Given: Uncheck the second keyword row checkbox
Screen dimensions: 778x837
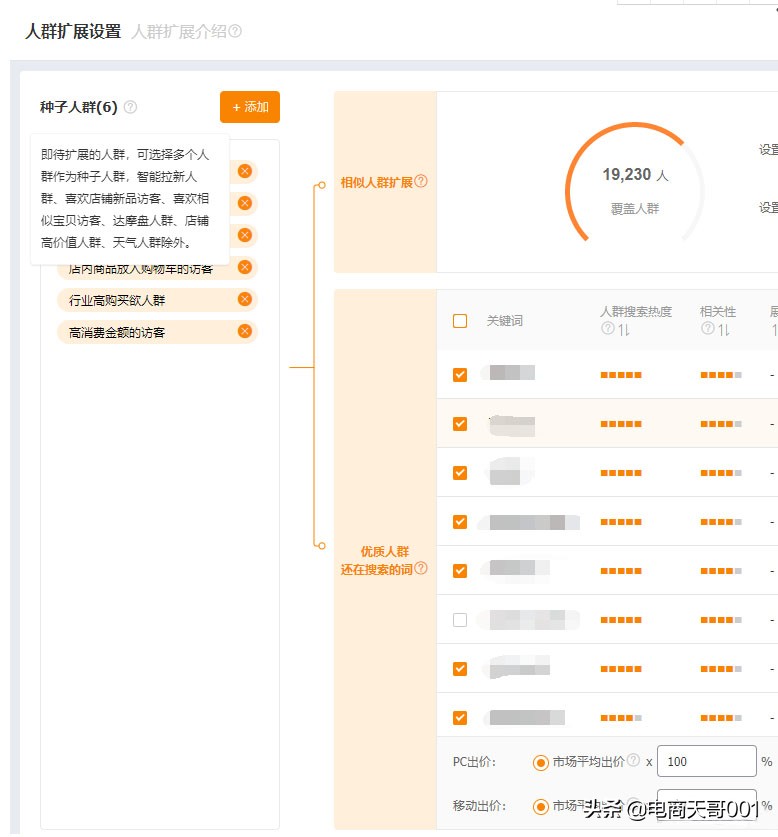Looking at the screenshot, I should coord(460,424).
